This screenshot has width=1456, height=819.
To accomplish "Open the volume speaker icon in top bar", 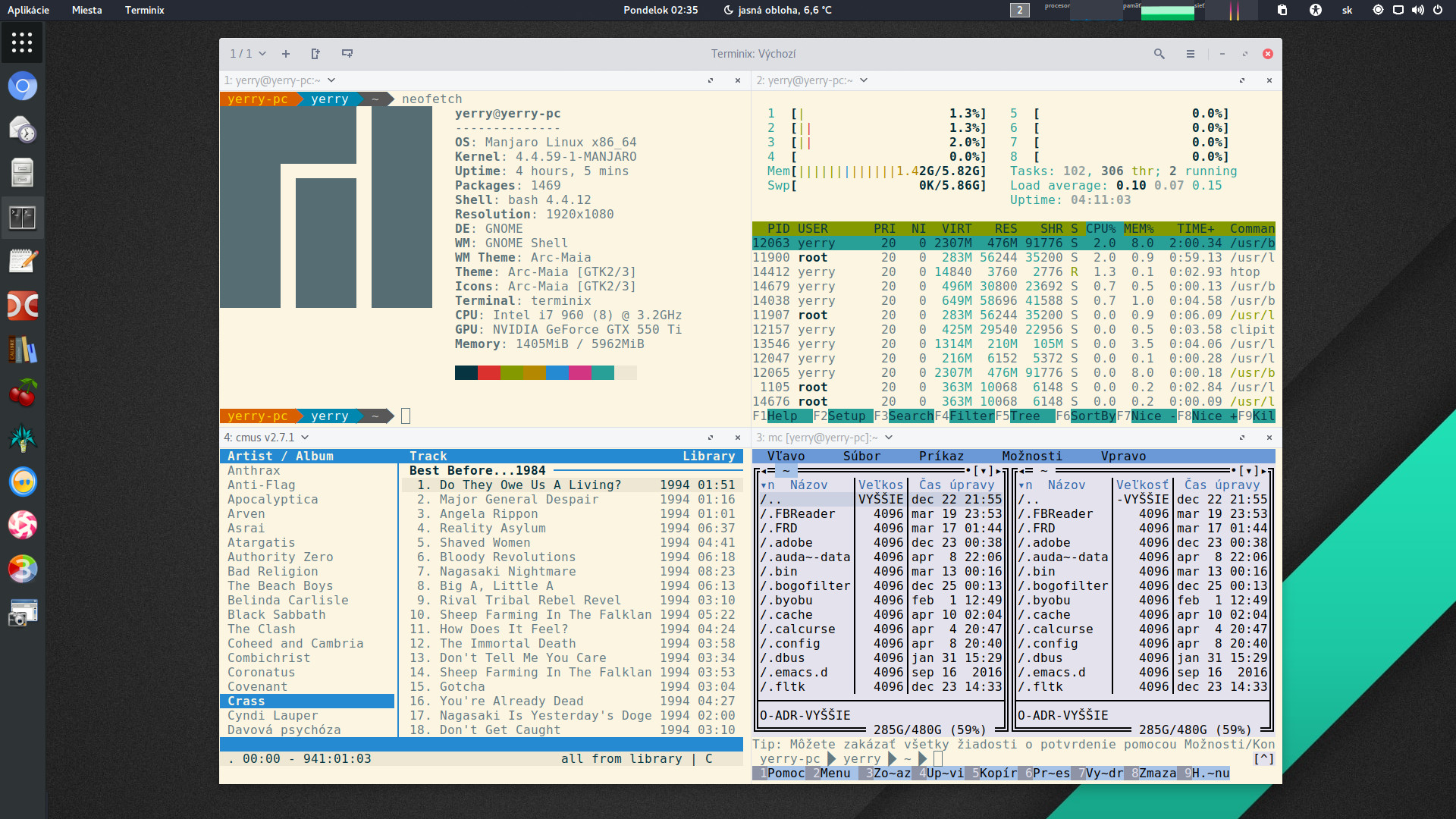I will [x=1417, y=10].
